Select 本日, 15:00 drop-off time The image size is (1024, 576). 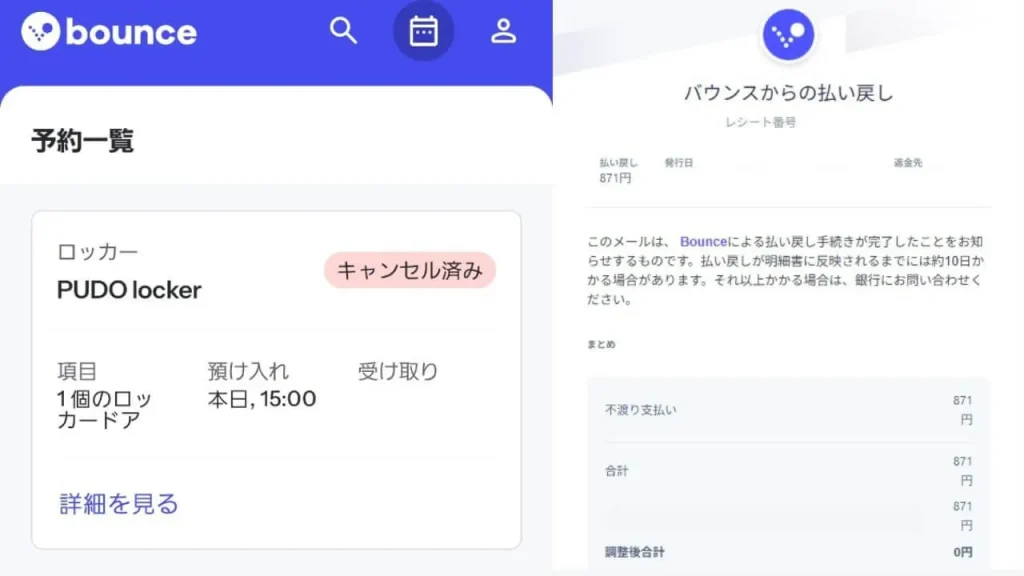pos(262,399)
